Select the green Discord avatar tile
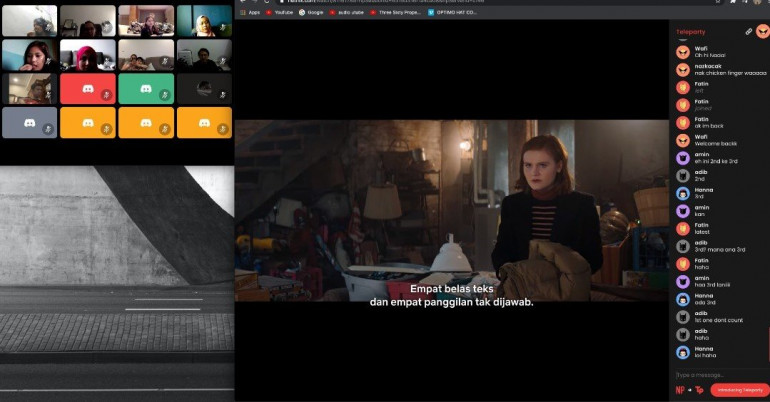The width and height of the screenshot is (770, 402). click(x=146, y=89)
